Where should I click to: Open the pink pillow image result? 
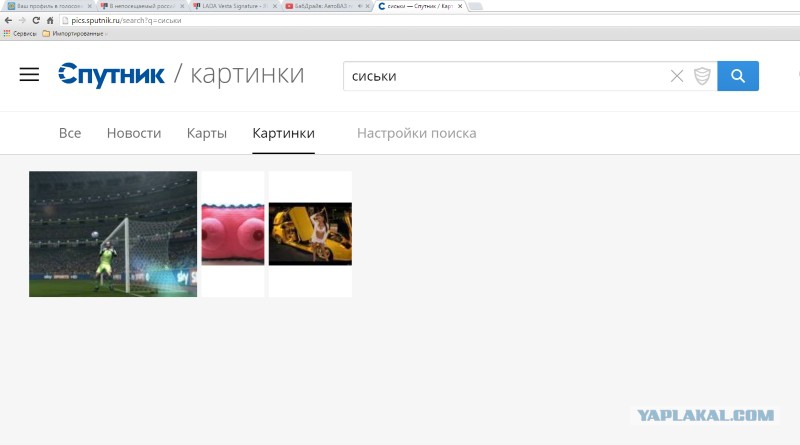coord(233,234)
